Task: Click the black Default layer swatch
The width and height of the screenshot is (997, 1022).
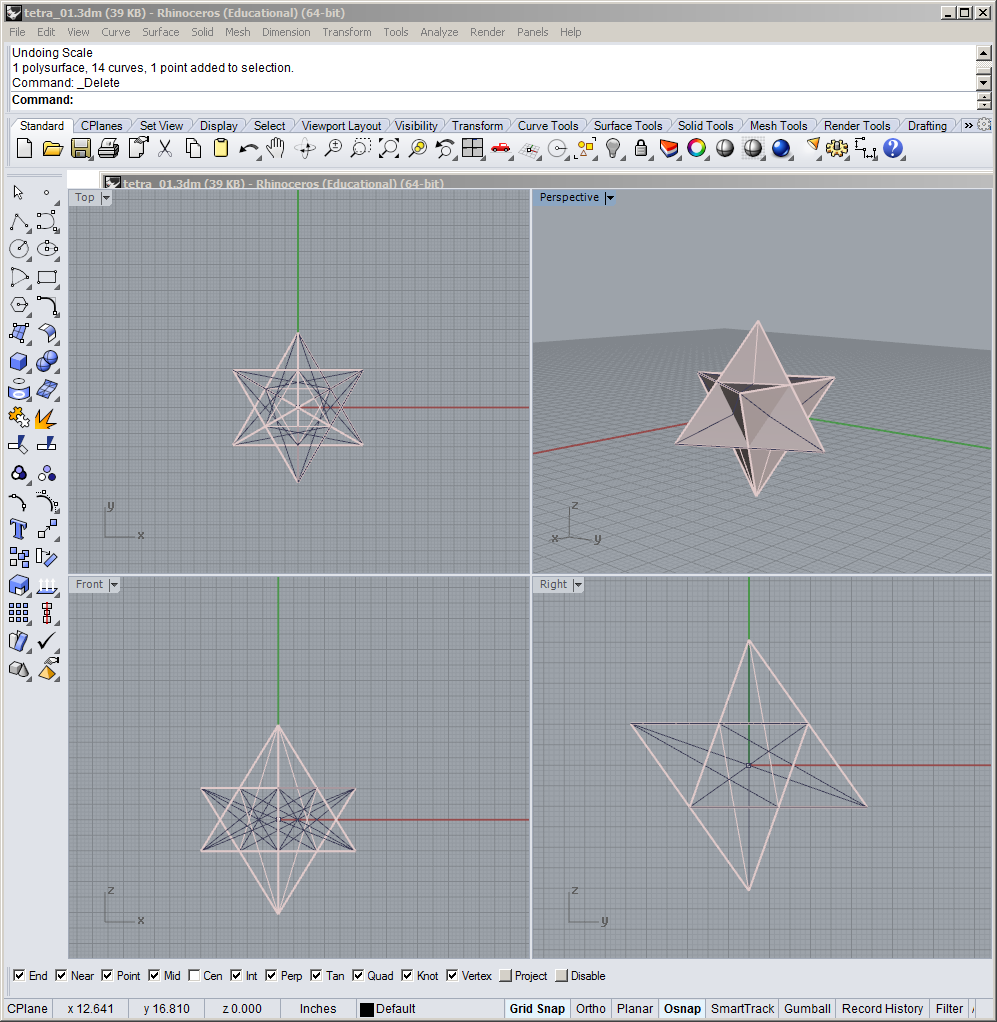Action: pyautogui.click(x=367, y=1009)
